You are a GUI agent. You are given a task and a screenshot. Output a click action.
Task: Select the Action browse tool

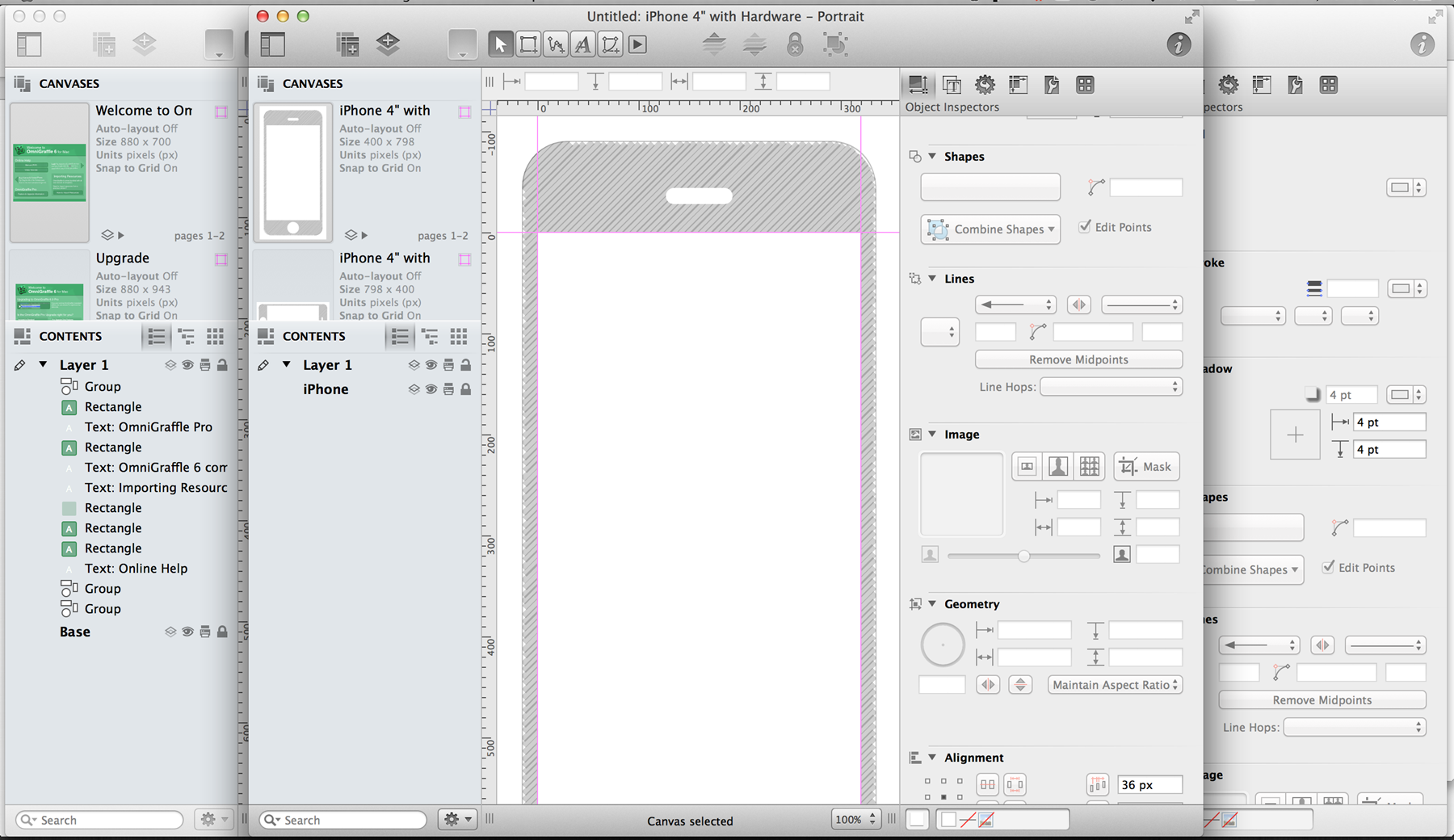coord(638,44)
